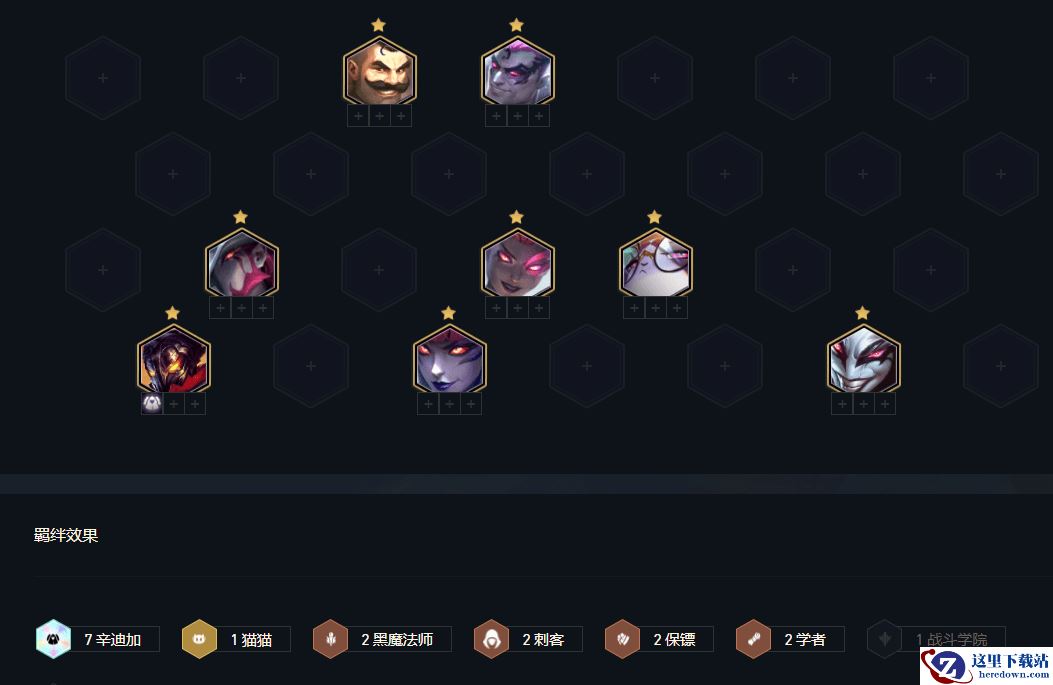Click the 2 学者 trait label
The height and width of the screenshot is (685, 1053).
(x=805, y=639)
